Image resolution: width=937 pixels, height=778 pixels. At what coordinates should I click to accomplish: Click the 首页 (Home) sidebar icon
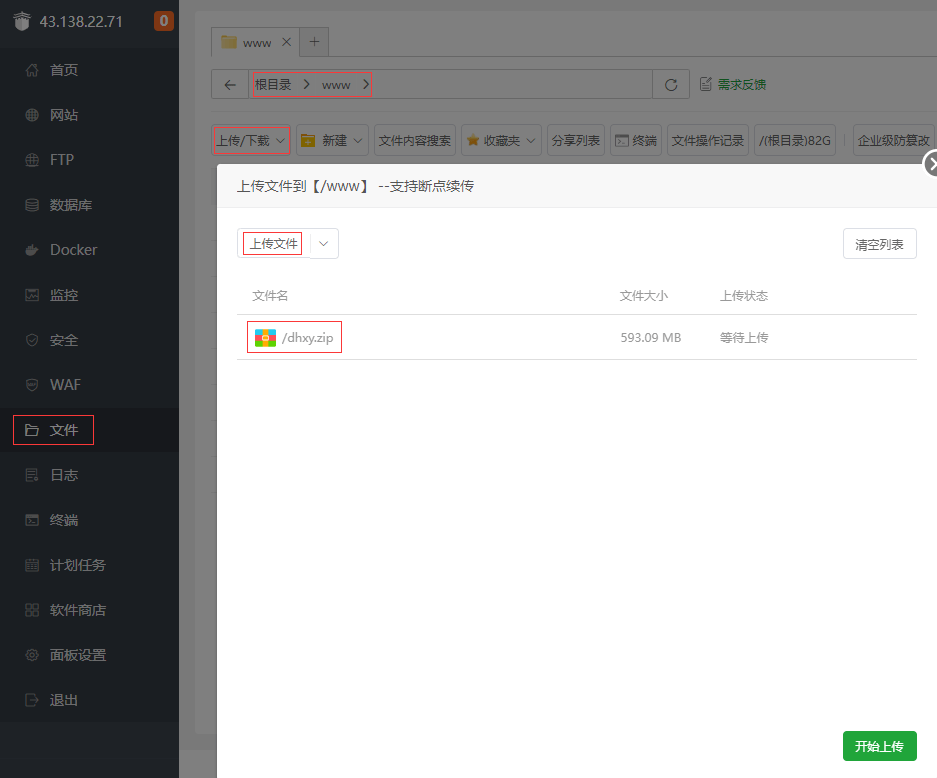pyautogui.click(x=63, y=69)
